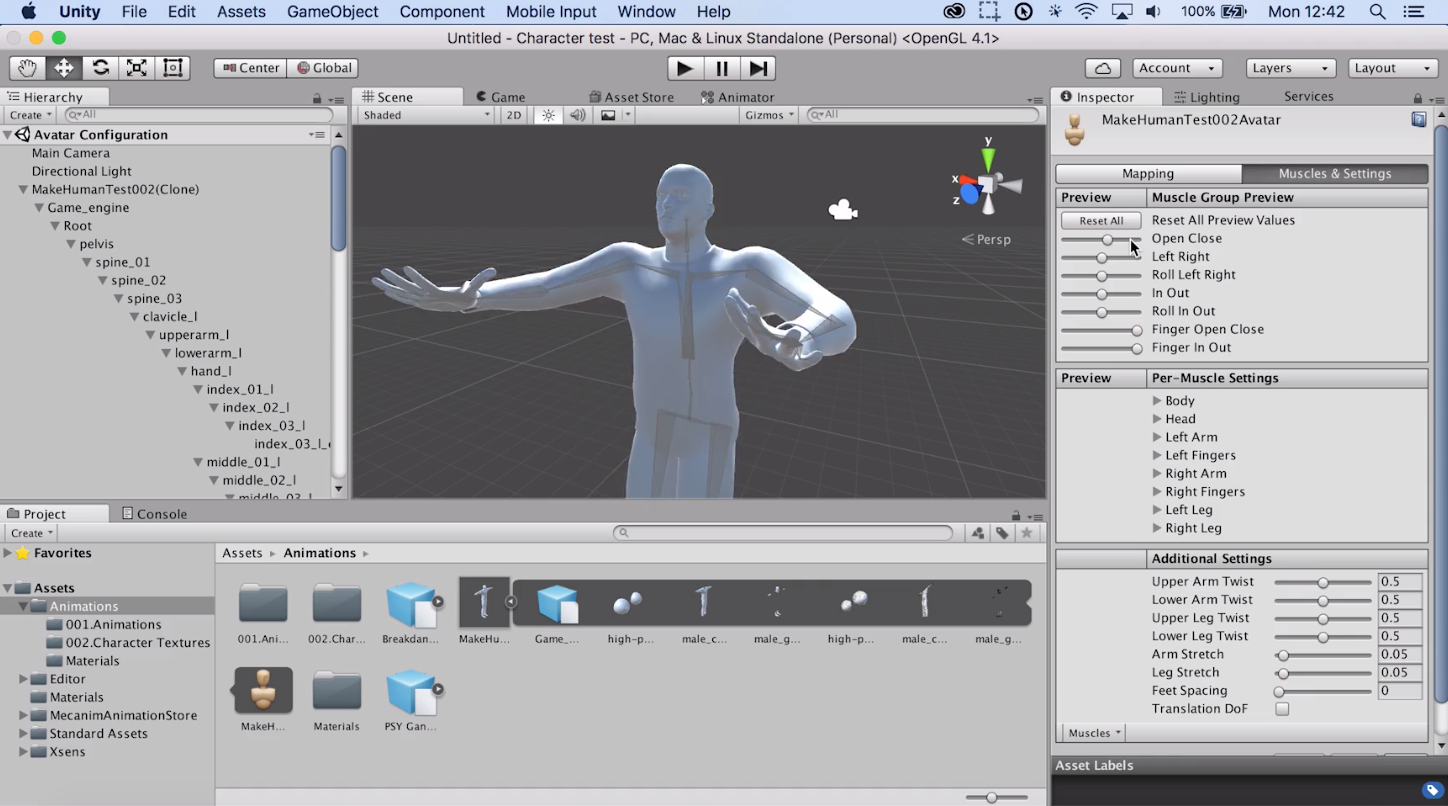This screenshot has height=806, width=1448.
Task: Expand Body muscle settings
Action: click(x=1157, y=401)
